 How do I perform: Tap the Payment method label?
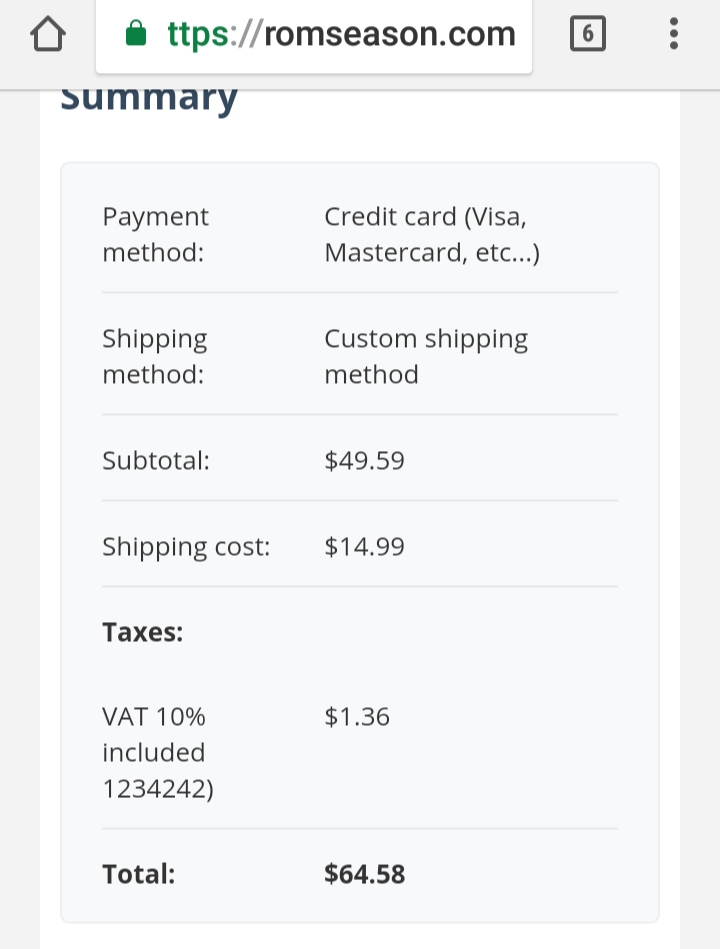(x=155, y=234)
